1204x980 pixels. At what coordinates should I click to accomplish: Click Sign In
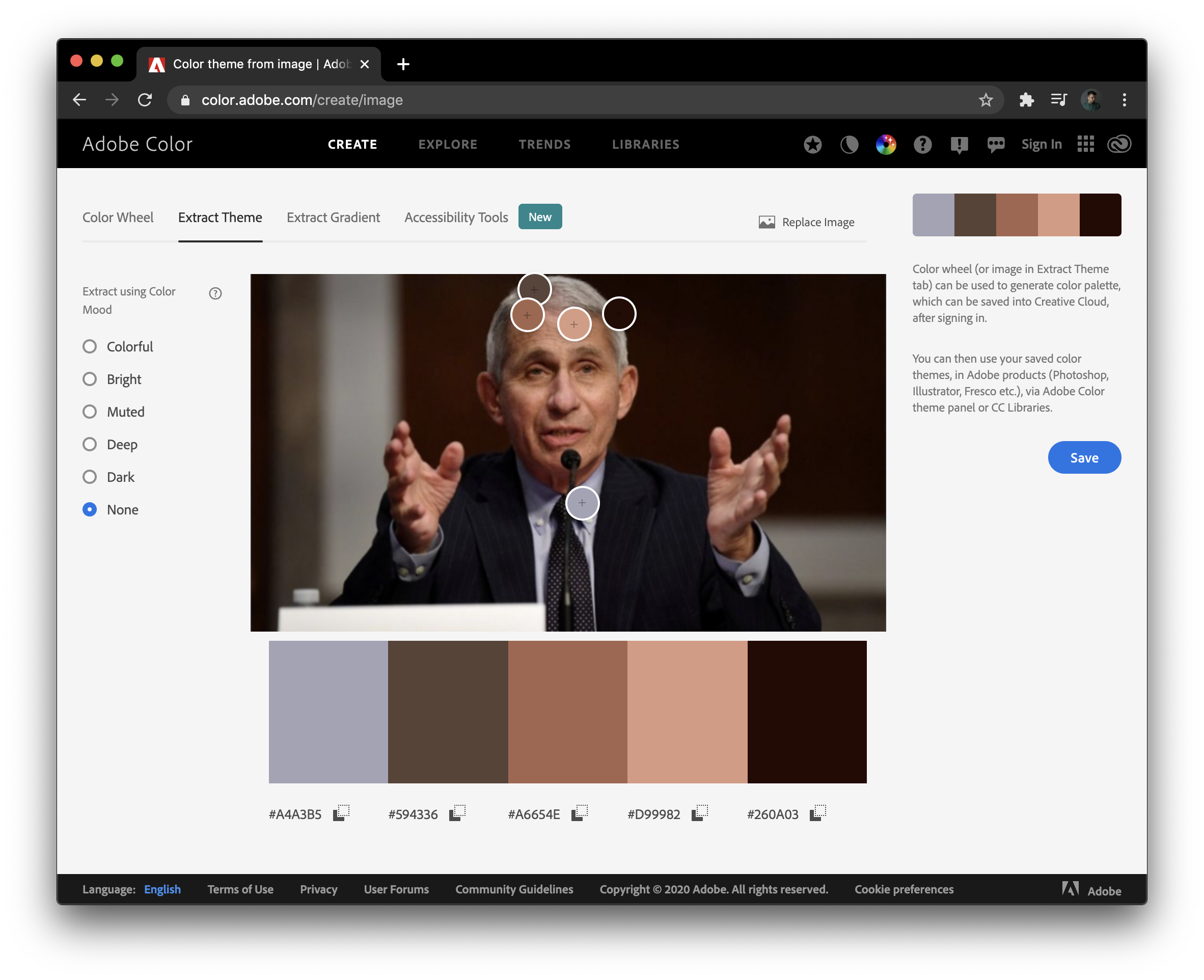click(x=1042, y=145)
